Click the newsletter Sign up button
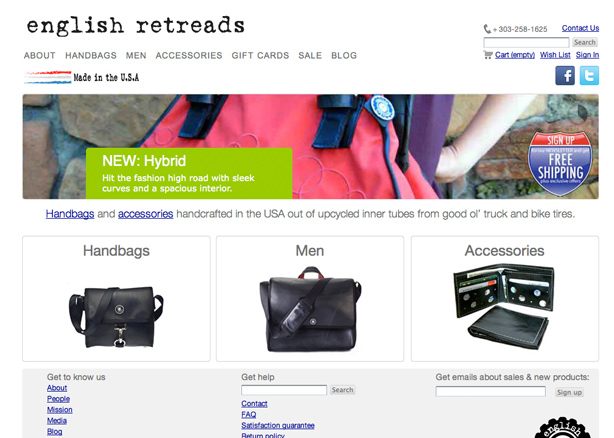The height and width of the screenshot is (438, 614). [569, 392]
